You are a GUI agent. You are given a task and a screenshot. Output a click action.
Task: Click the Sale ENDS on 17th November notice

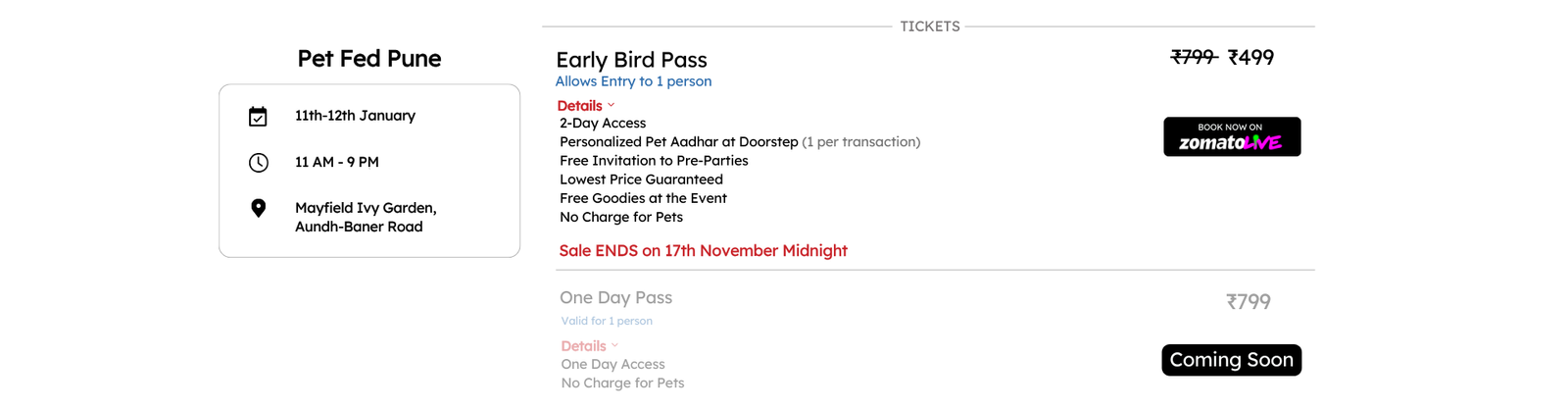click(703, 250)
